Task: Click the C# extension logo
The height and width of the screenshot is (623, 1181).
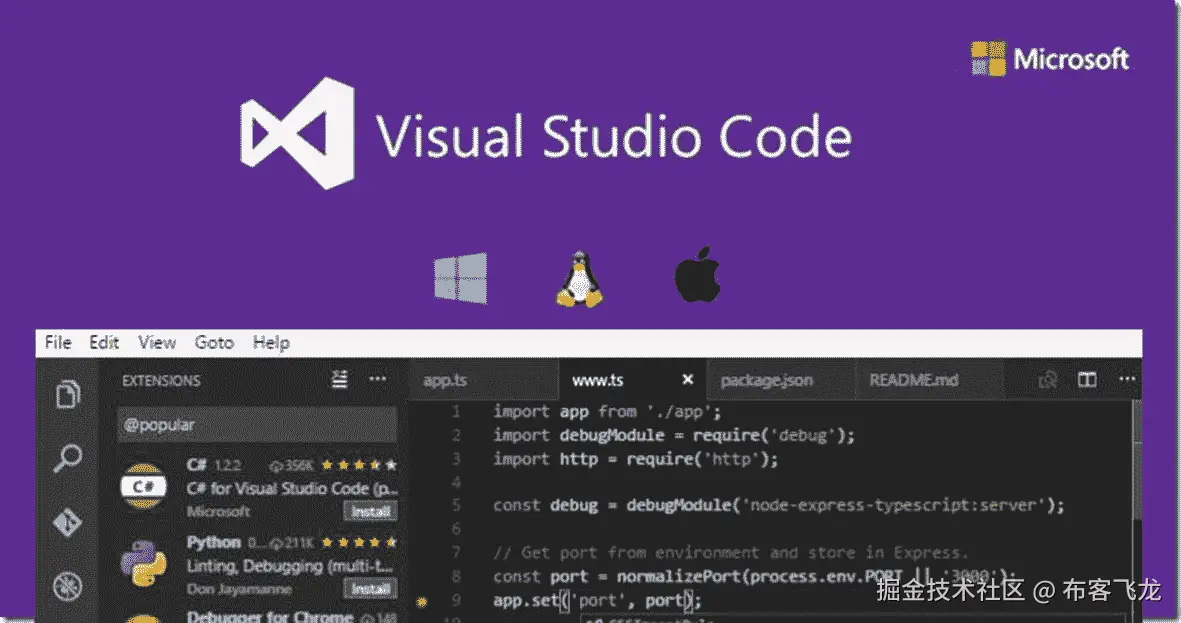Action: coord(143,487)
